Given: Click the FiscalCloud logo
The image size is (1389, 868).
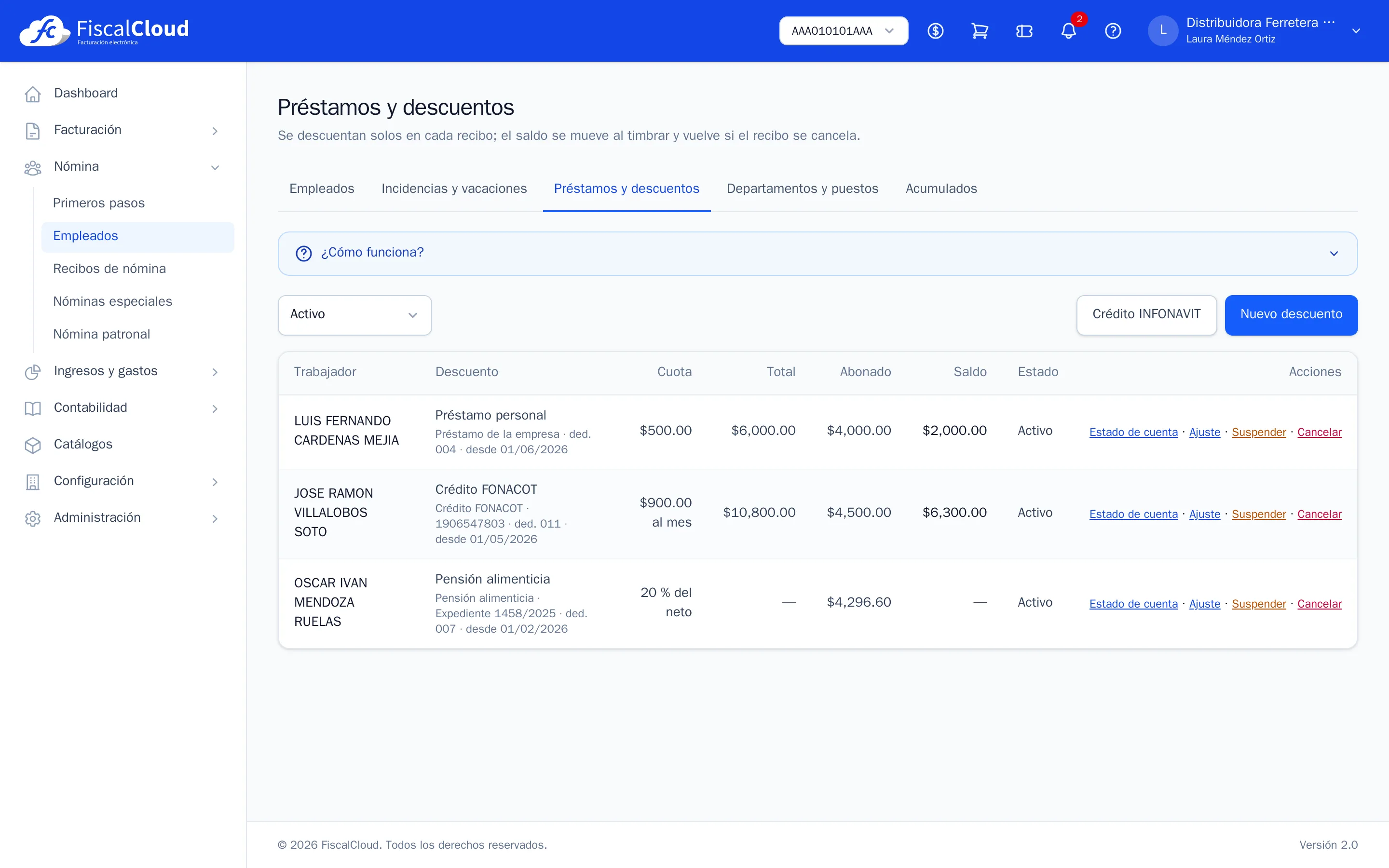Looking at the screenshot, I should tap(104, 30).
